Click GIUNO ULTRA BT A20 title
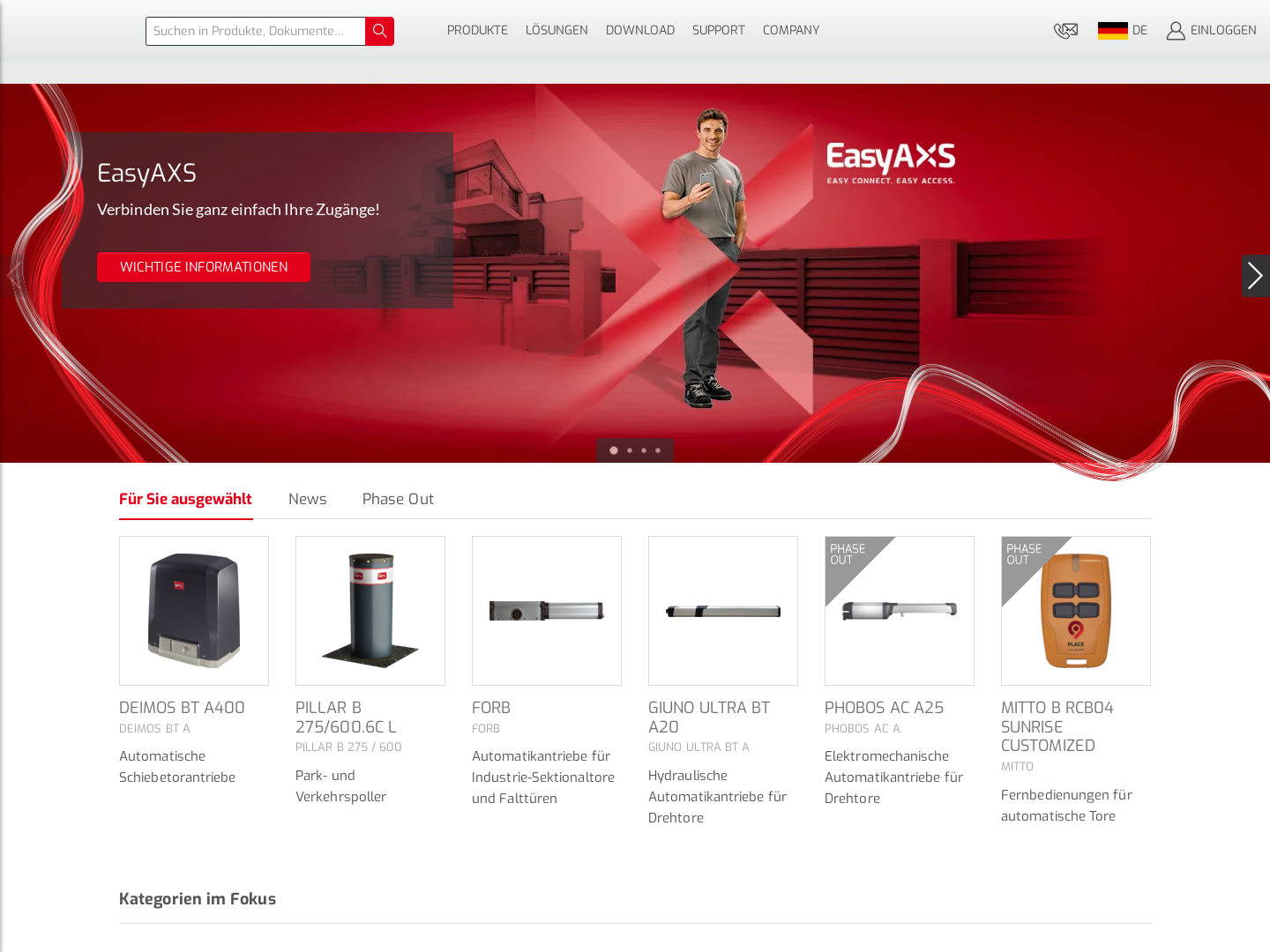 point(709,718)
